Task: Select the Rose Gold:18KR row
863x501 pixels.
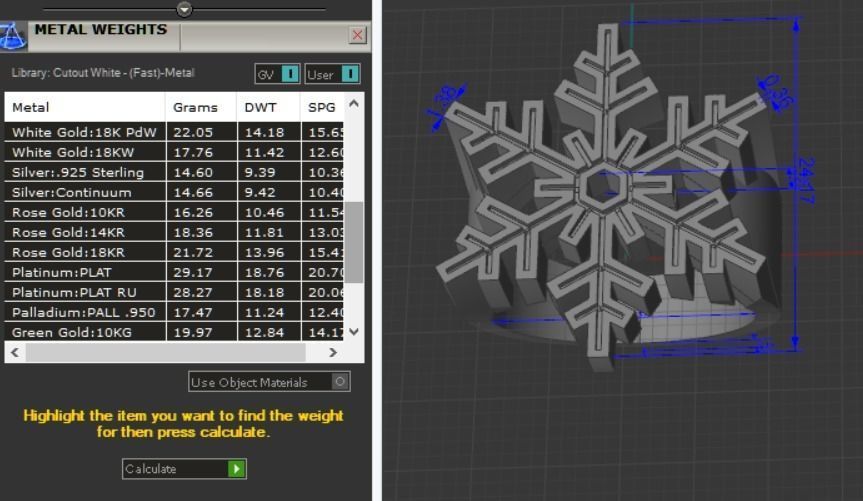Action: (x=174, y=252)
